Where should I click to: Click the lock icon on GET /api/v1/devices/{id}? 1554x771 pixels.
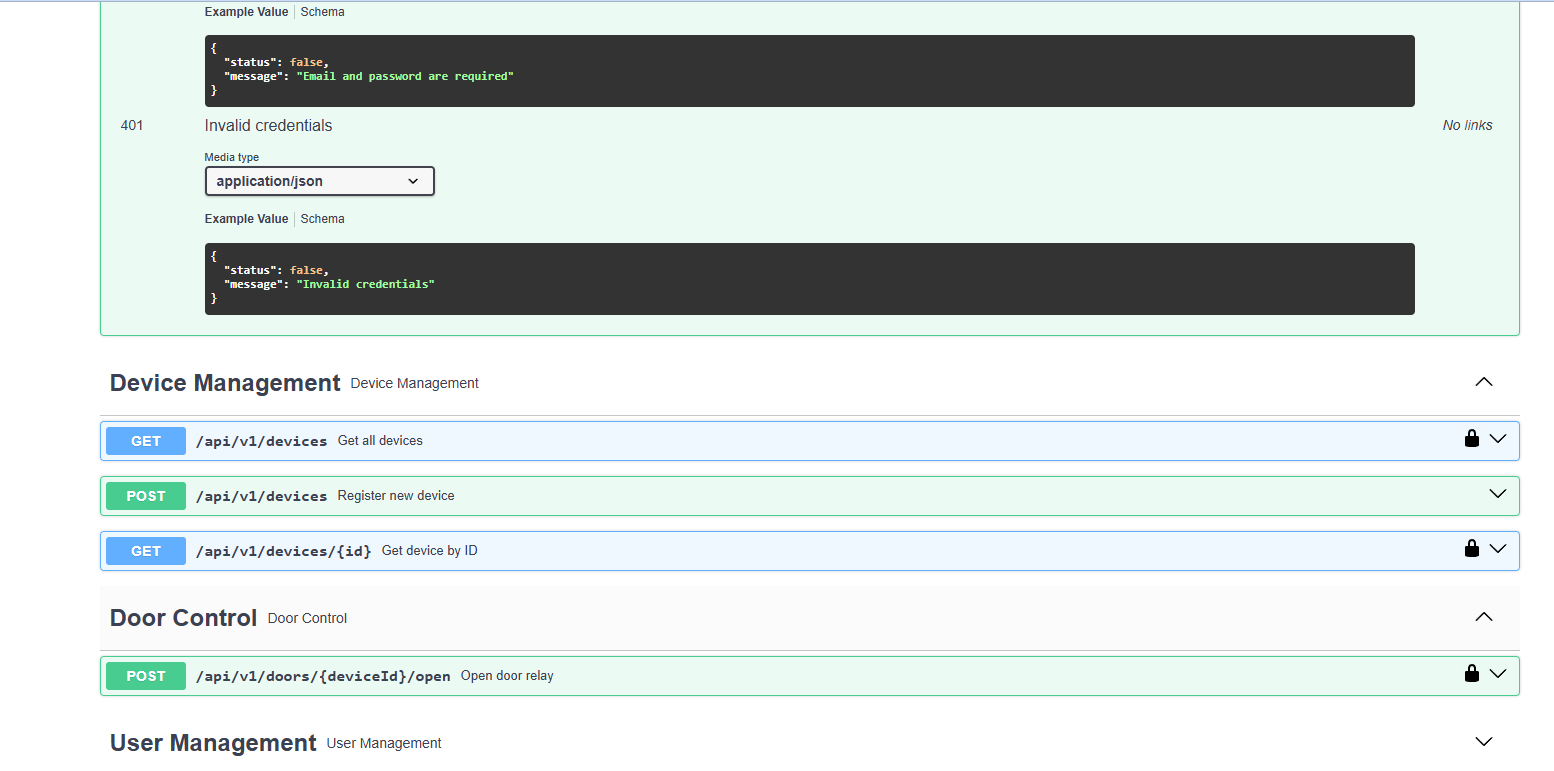(x=1471, y=548)
